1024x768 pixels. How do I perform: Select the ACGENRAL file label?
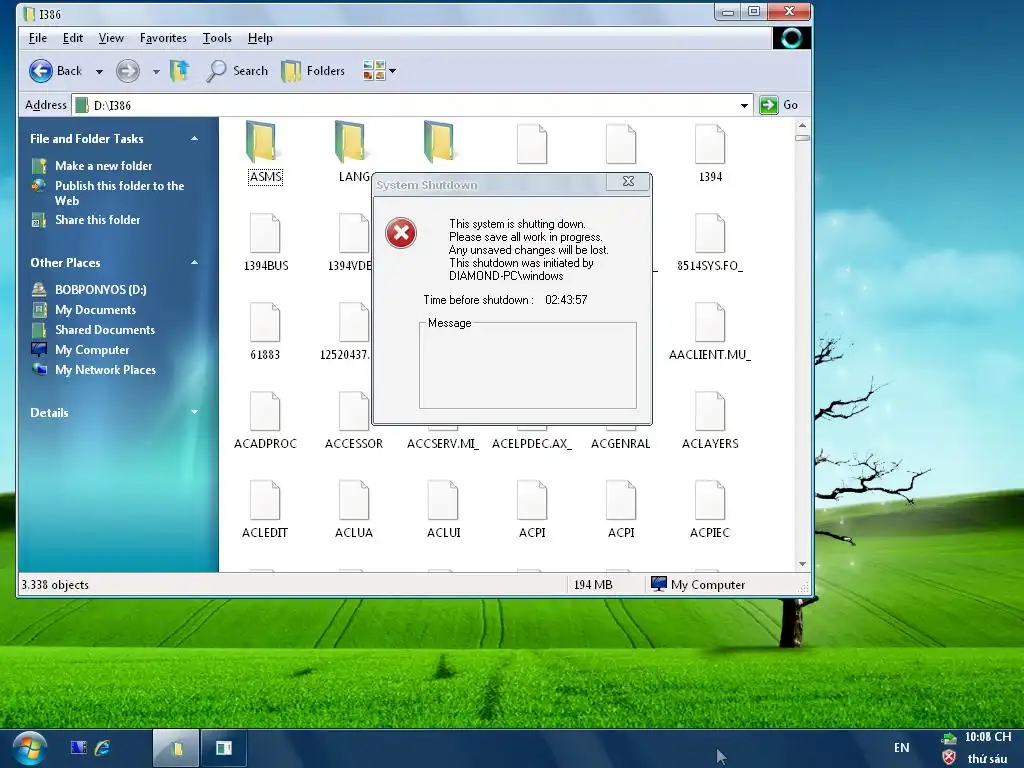pyautogui.click(x=620, y=443)
